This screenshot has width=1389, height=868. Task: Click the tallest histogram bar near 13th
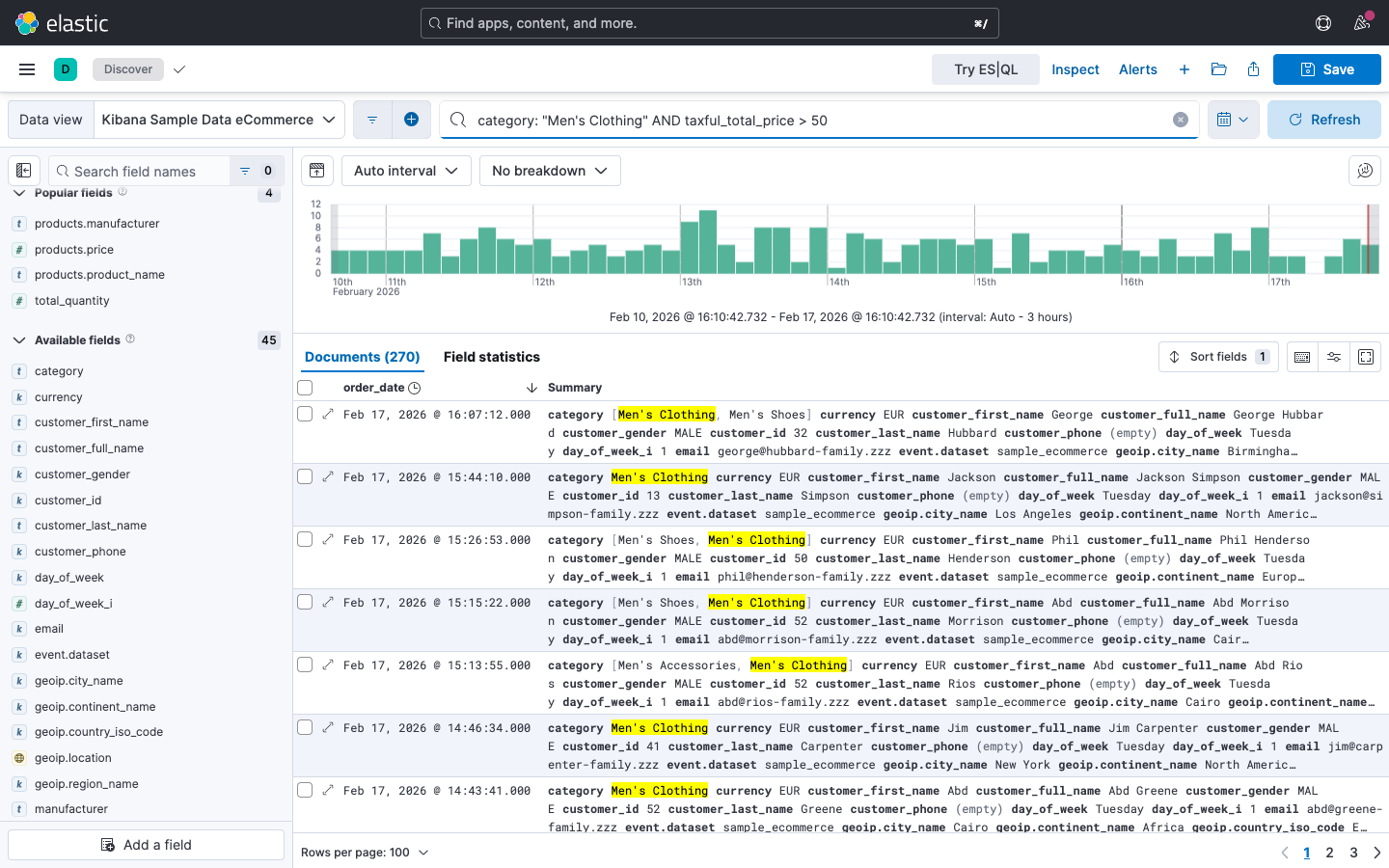707,243
